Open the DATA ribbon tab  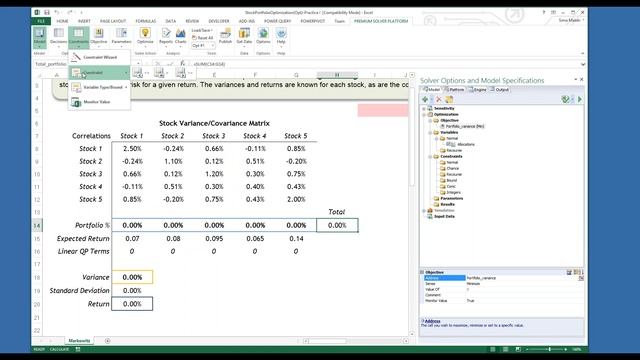171,21
